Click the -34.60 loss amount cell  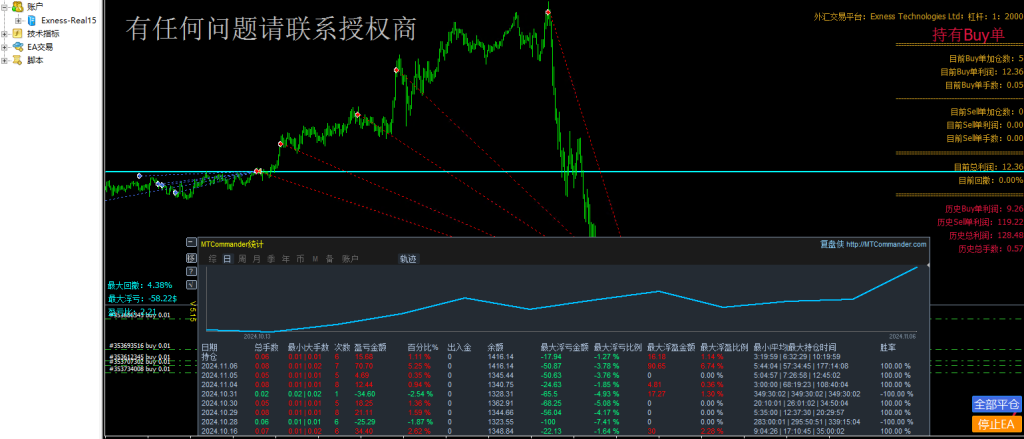[366, 395]
